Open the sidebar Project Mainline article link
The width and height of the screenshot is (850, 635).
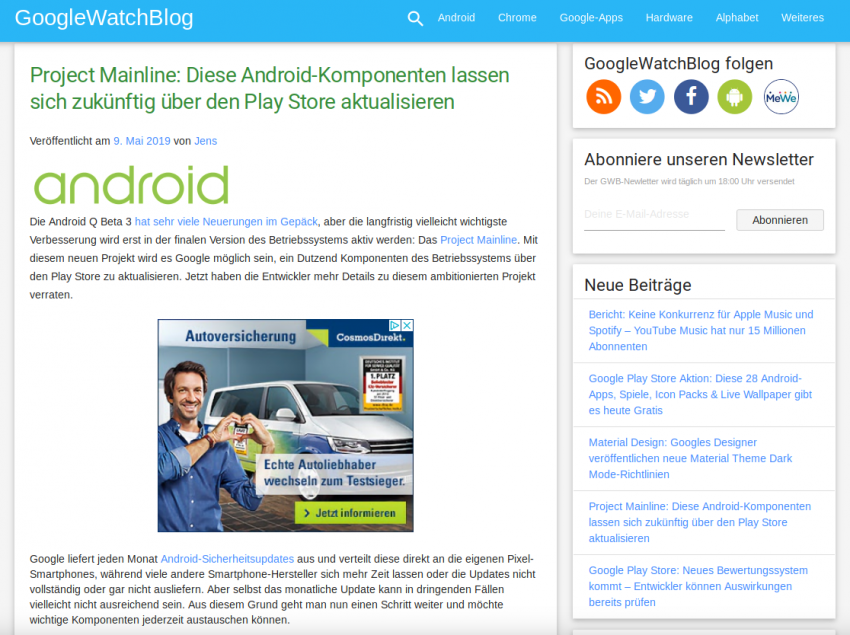(700, 523)
